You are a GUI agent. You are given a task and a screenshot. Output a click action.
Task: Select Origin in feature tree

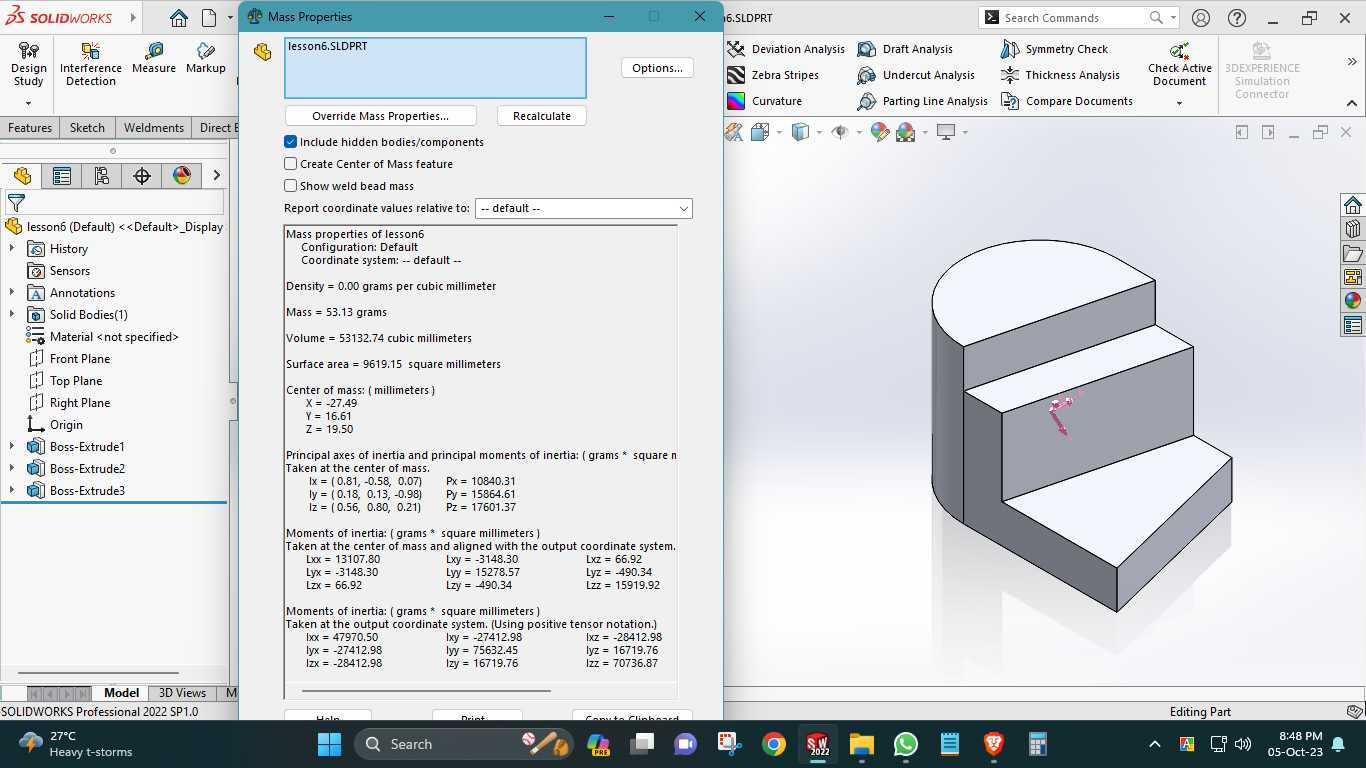tap(66, 425)
